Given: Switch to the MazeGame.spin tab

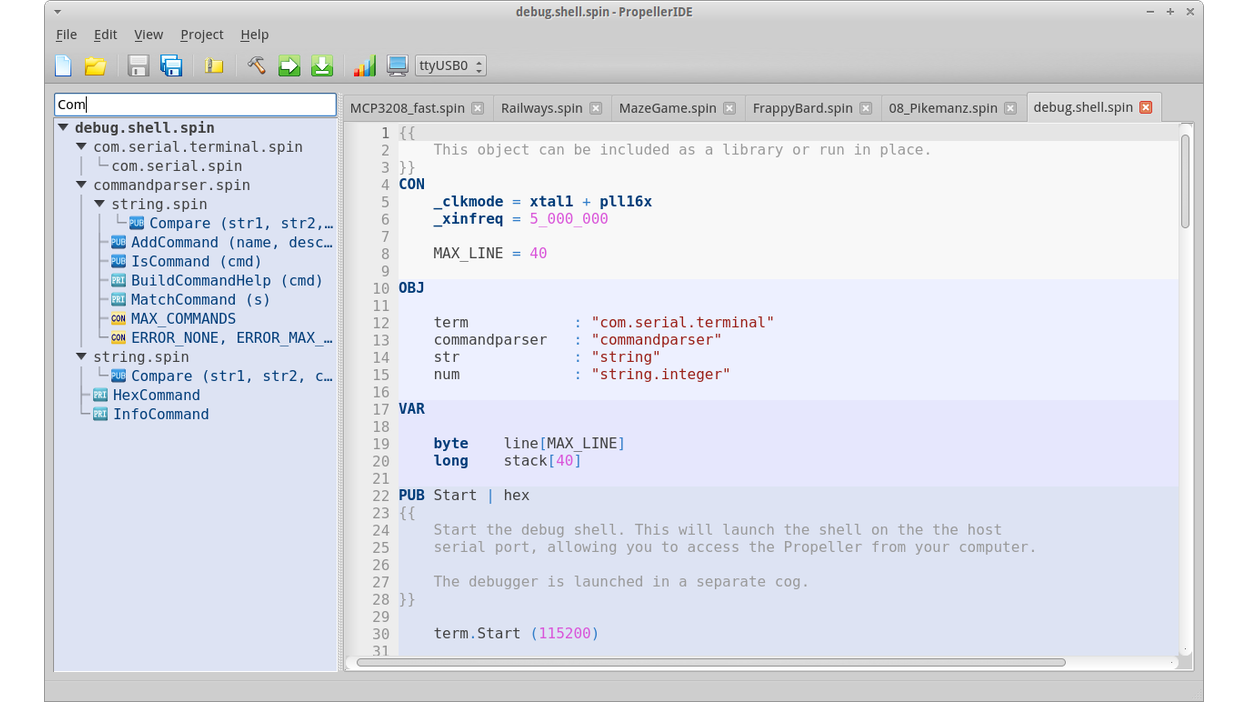Looking at the screenshot, I should 667,108.
